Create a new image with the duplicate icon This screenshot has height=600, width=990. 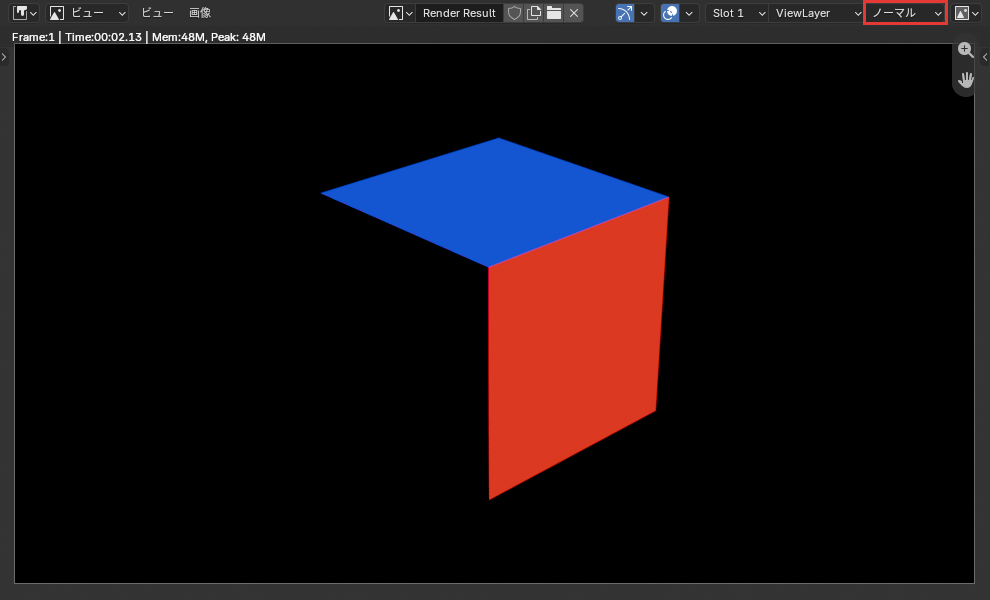point(534,13)
